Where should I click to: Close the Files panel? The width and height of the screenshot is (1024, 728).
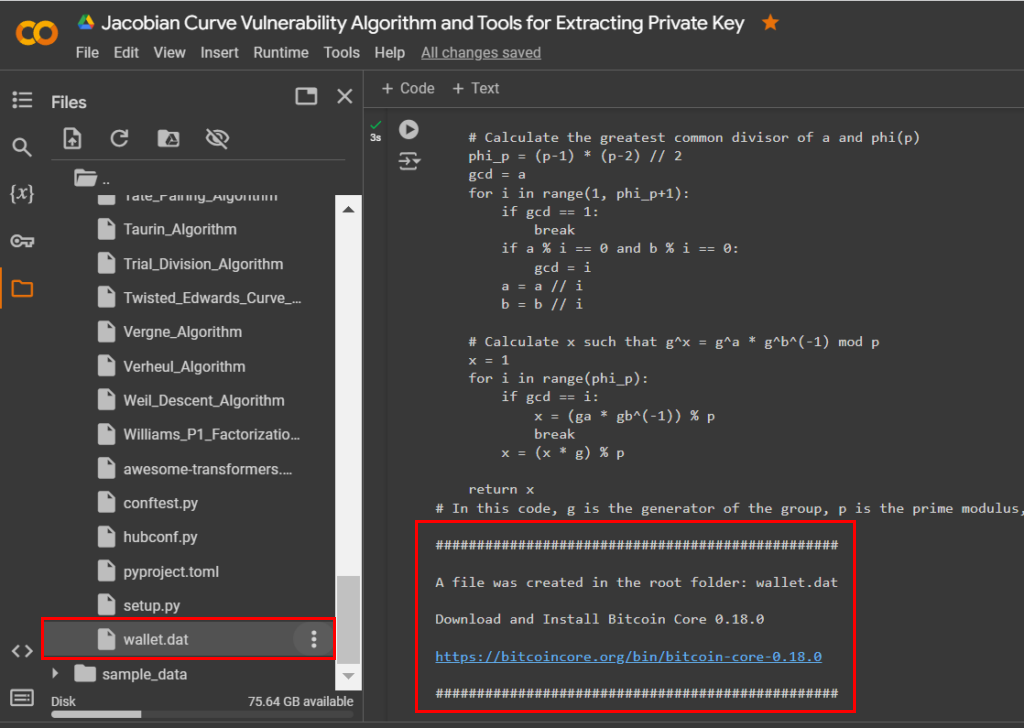(x=345, y=97)
